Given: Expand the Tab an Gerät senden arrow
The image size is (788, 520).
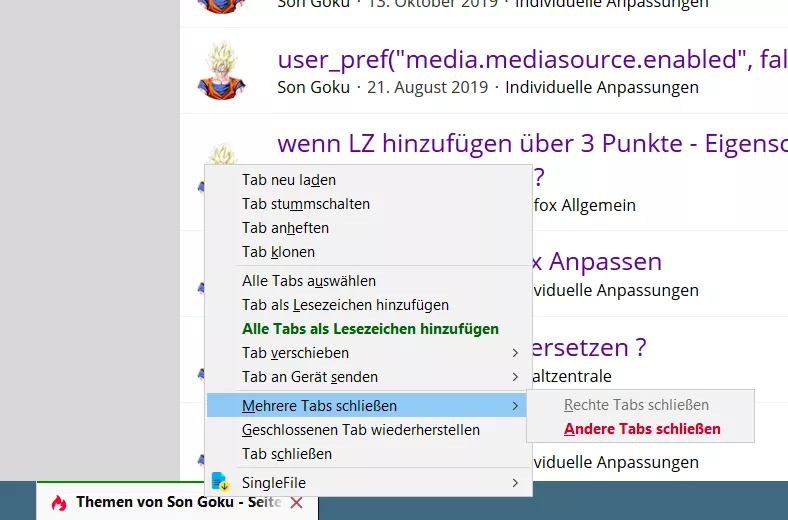Looking at the screenshot, I should click(x=515, y=377).
